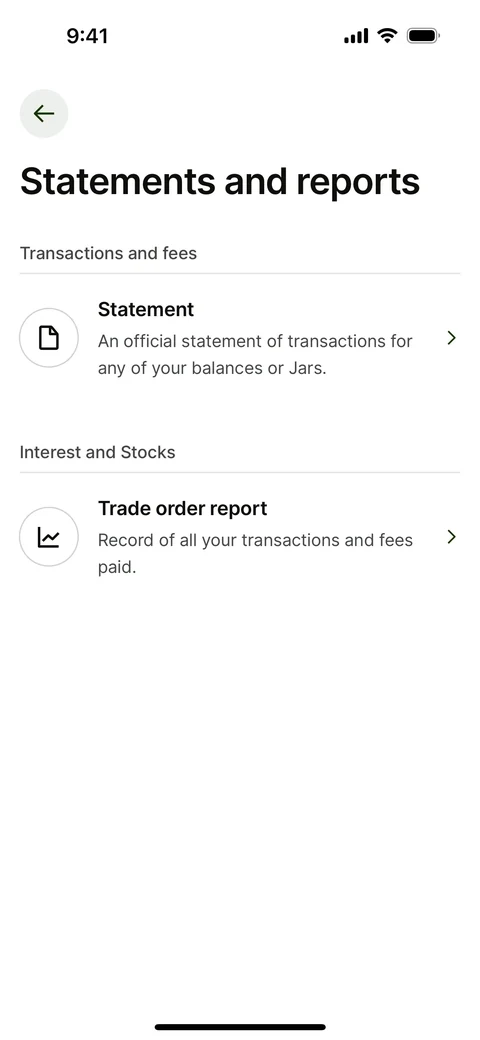This screenshot has width=480, height=1040.
Task: Tap the Statements and reports heading
Action: coord(220,181)
